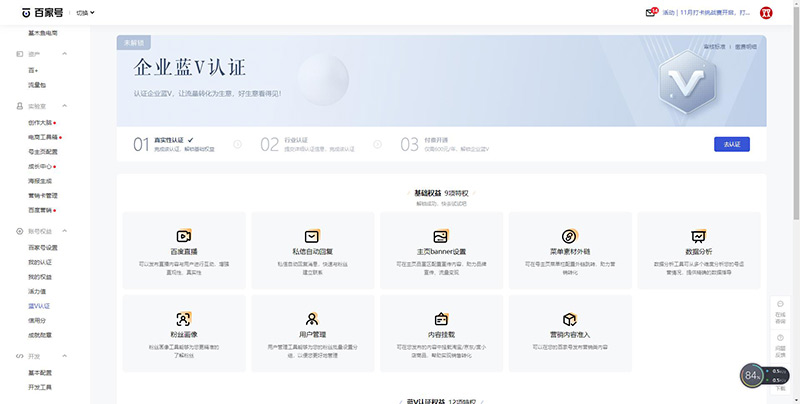Click arrow between steps 01 and 02
This screenshot has width=800, height=404.
click(x=237, y=144)
